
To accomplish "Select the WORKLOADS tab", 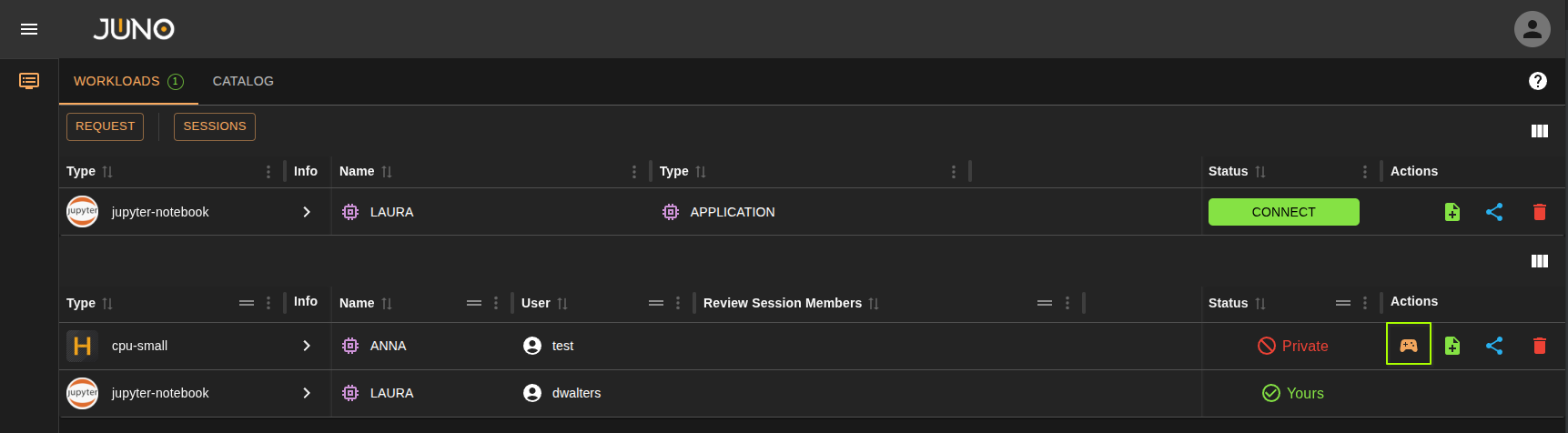I will [116, 81].
